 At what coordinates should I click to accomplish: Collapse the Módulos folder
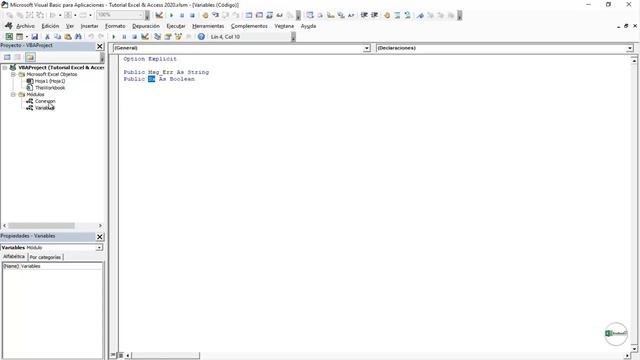13,95
